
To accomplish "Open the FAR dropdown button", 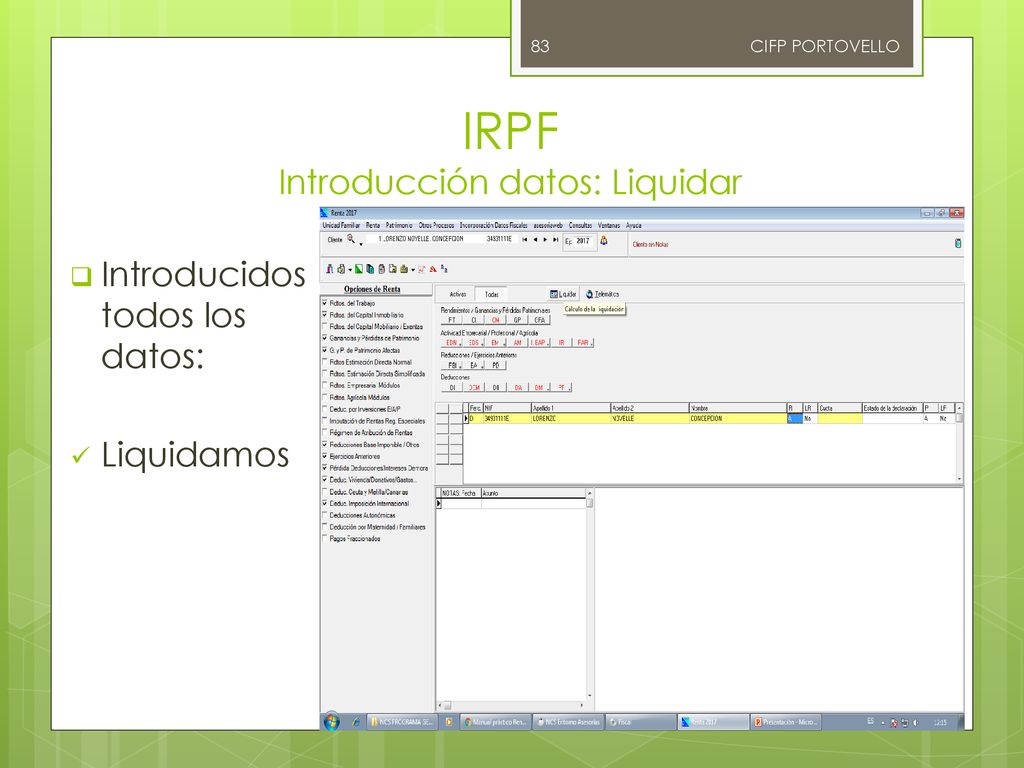I will pos(584,342).
